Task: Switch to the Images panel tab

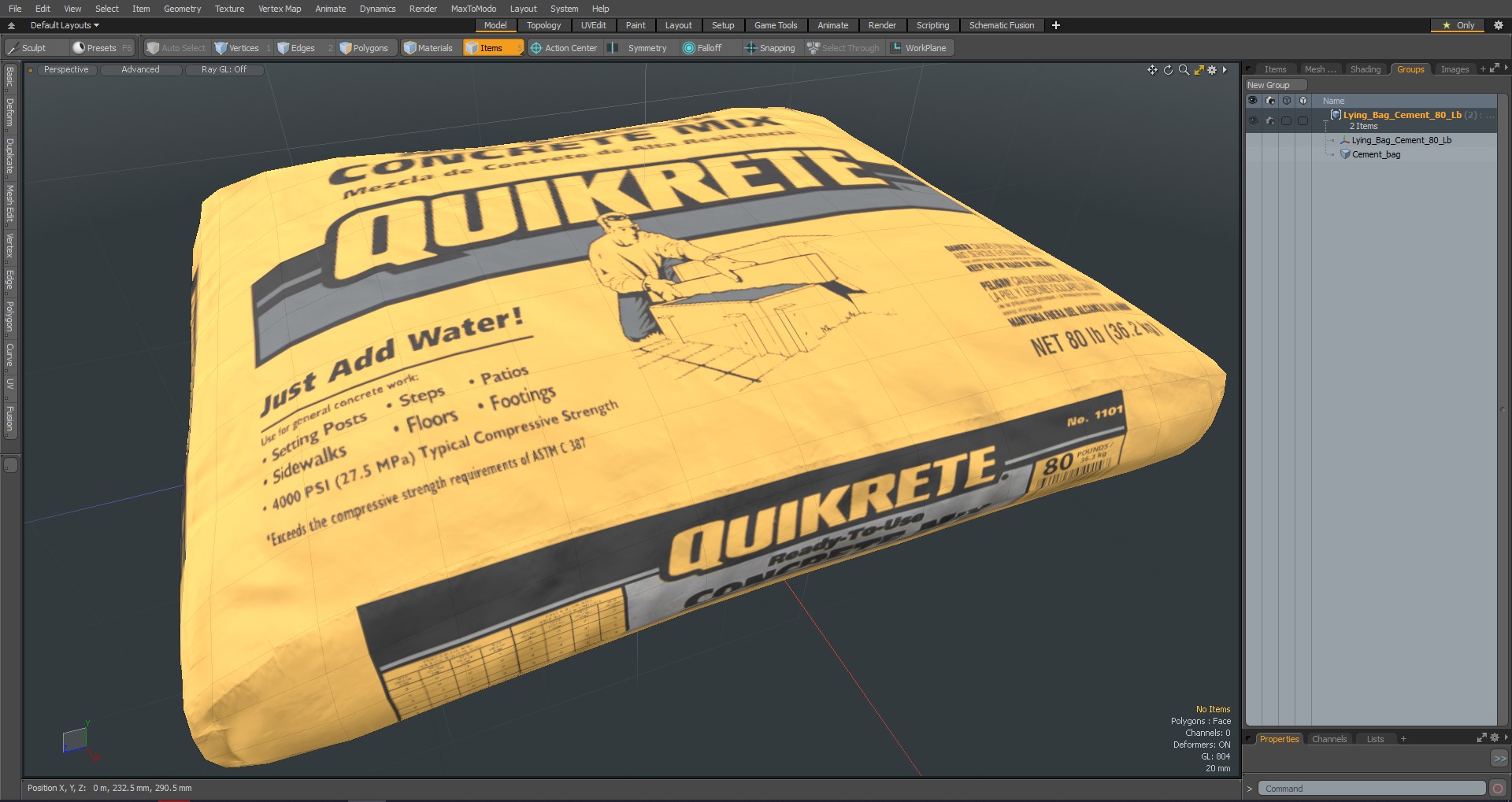Action: click(1455, 69)
